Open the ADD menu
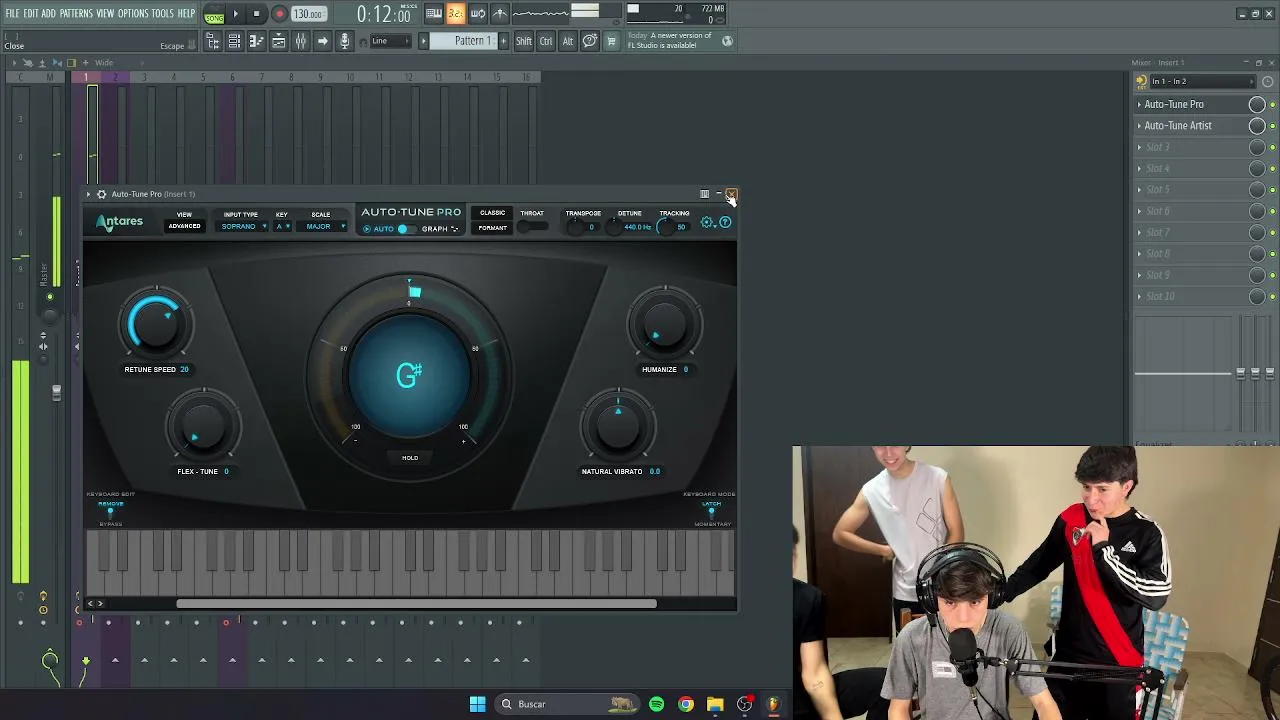The width and height of the screenshot is (1280, 720). [x=48, y=13]
